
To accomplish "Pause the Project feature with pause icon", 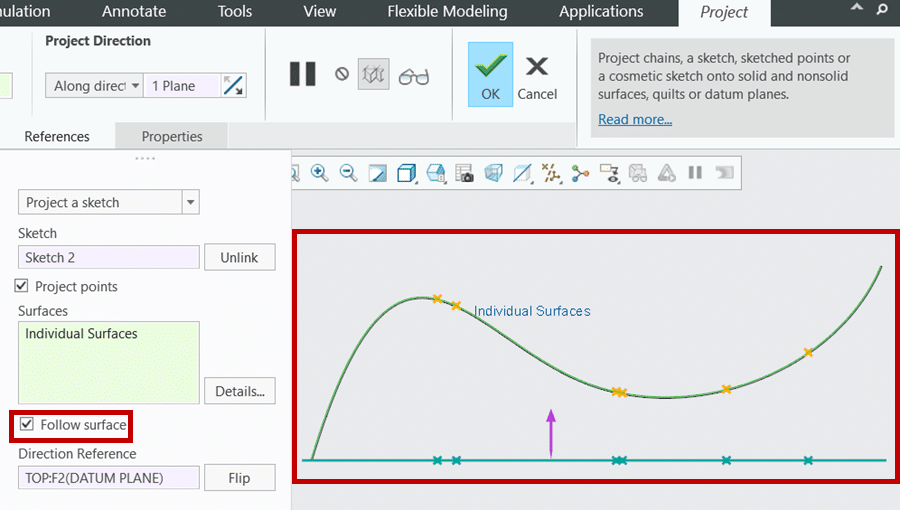I will pyautogui.click(x=303, y=74).
